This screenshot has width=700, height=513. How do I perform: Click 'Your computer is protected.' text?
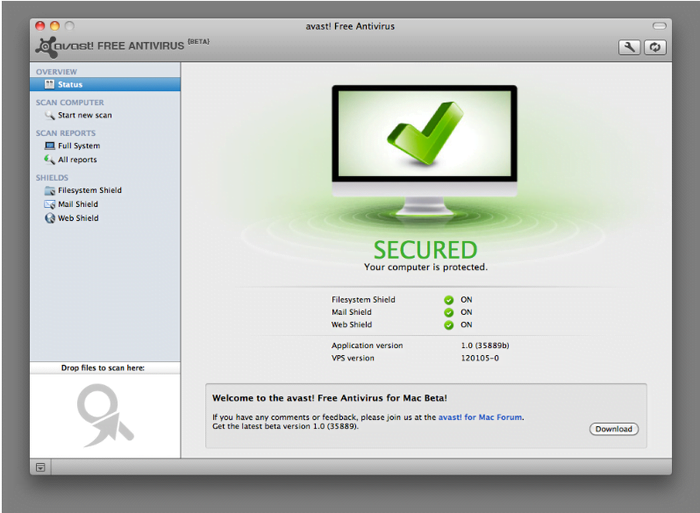pos(425,267)
